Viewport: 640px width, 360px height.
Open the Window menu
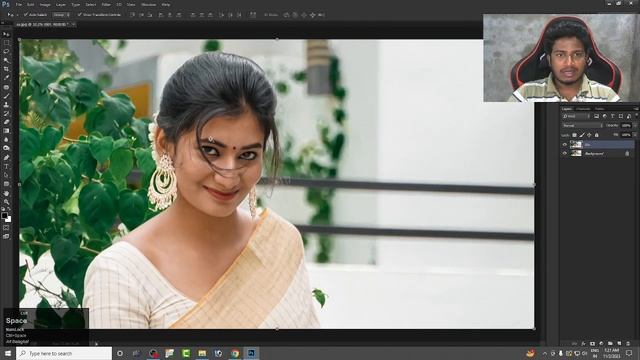[x=148, y=4]
